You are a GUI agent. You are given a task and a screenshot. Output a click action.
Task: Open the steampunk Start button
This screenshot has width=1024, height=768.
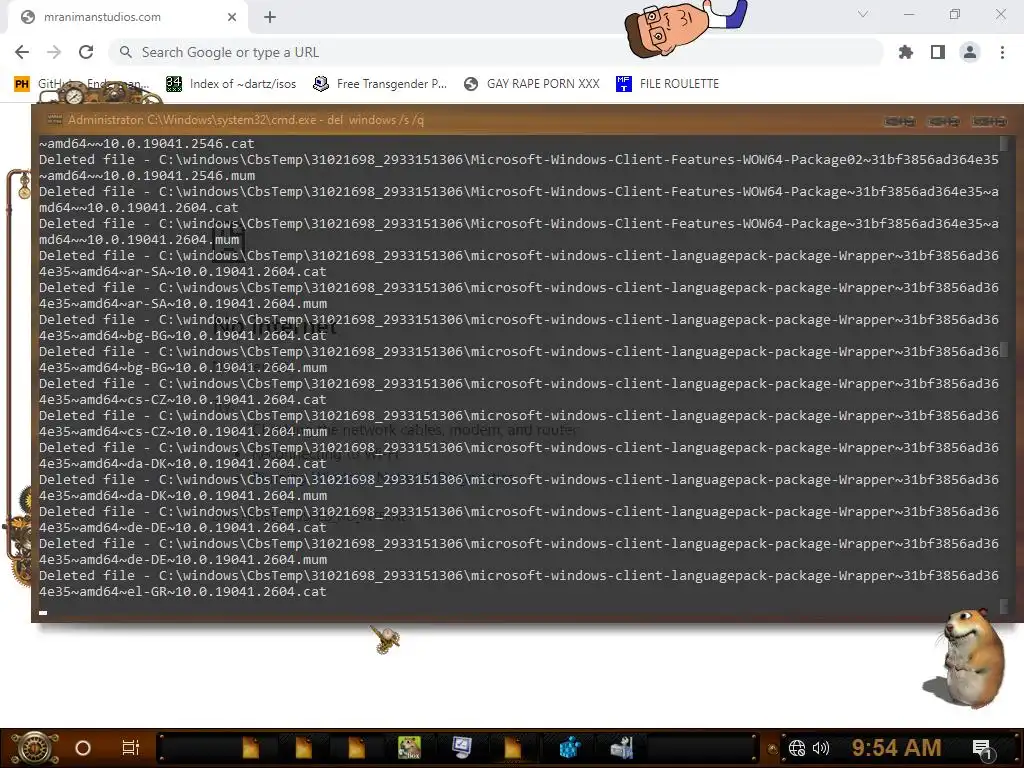click(35, 748)
